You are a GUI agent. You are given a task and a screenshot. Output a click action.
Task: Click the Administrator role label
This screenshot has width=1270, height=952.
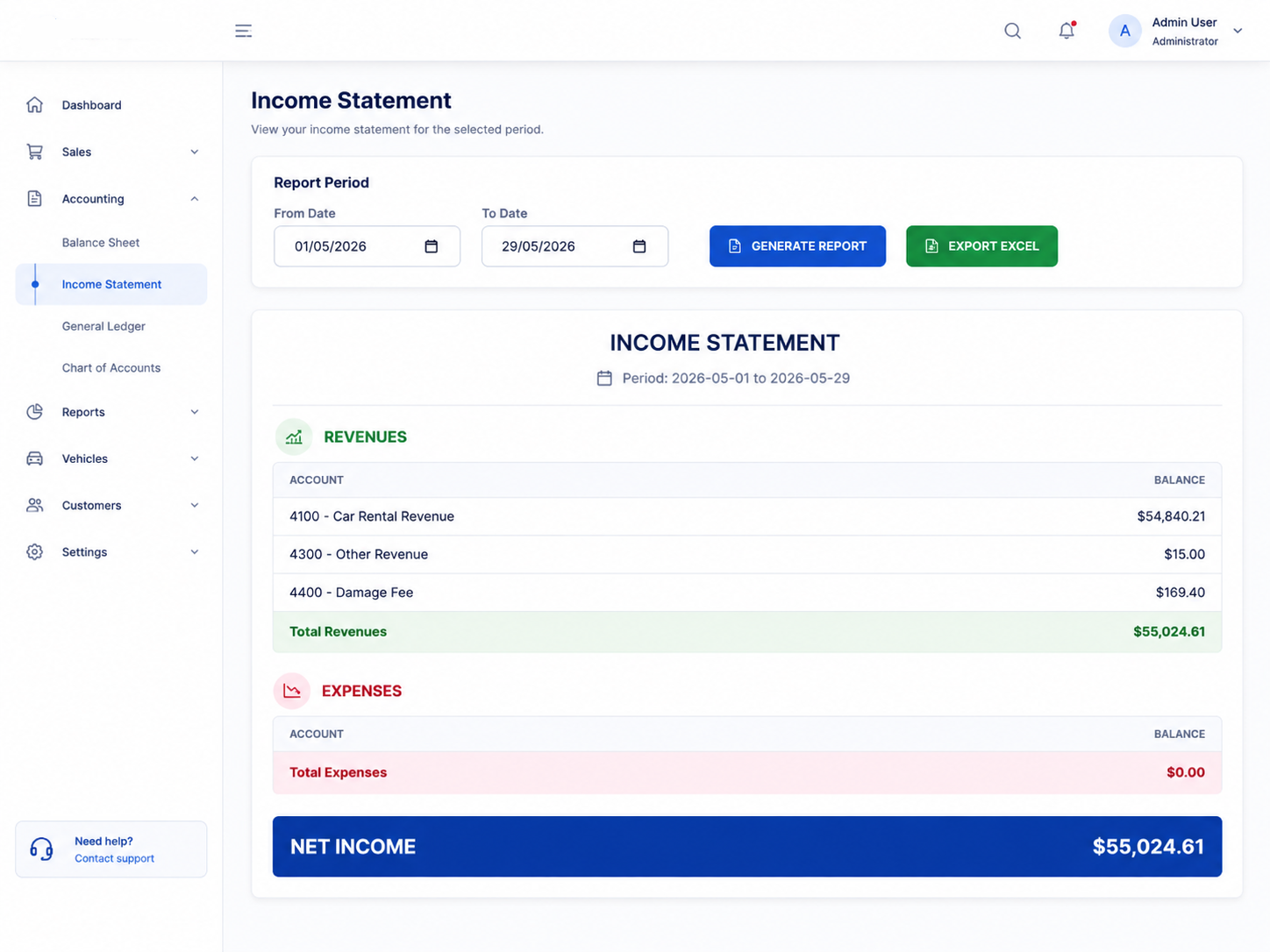[1185, 41]
